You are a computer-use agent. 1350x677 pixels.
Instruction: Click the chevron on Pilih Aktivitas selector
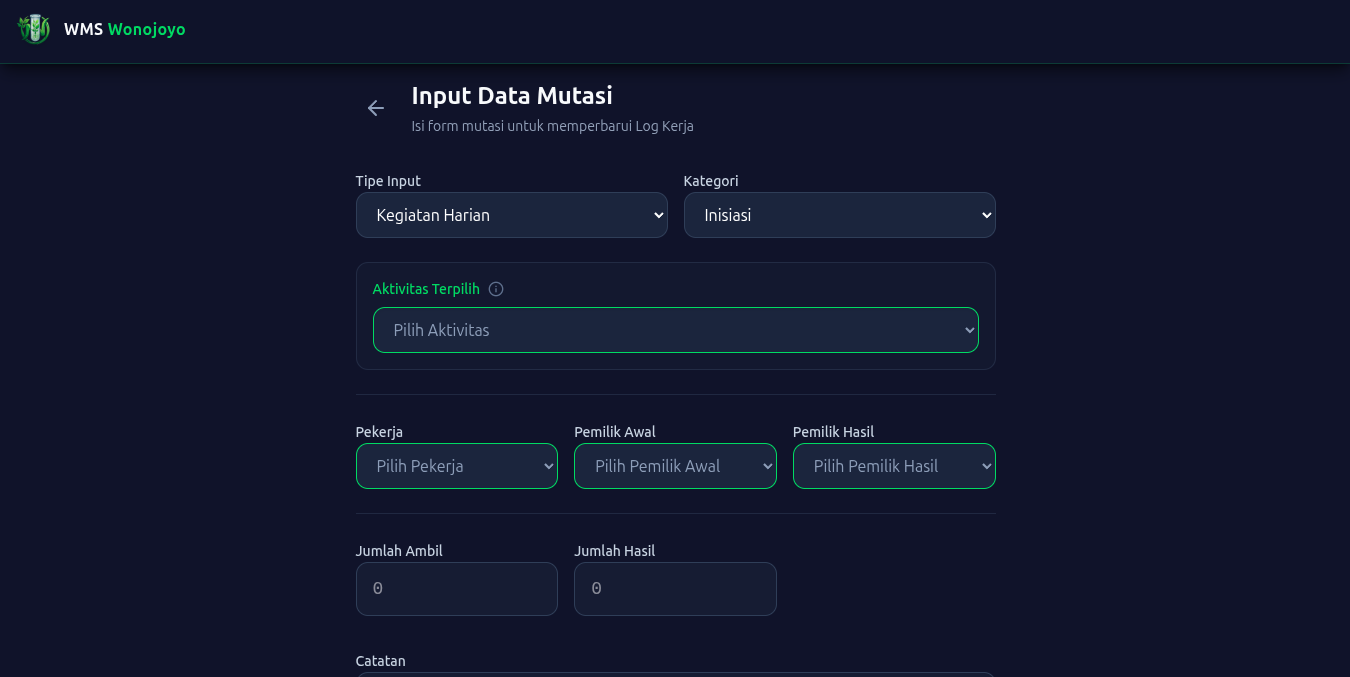point(969,330)
